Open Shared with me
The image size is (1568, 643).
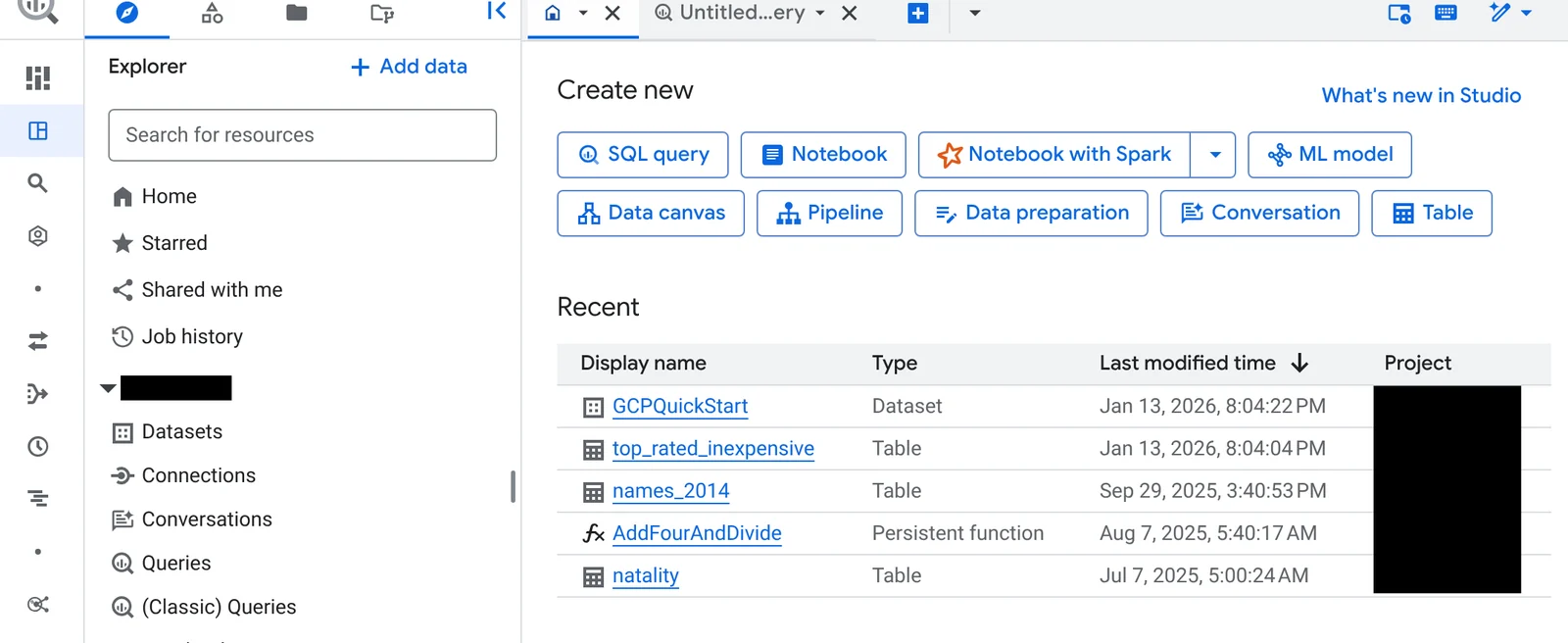tap(212, 290)
